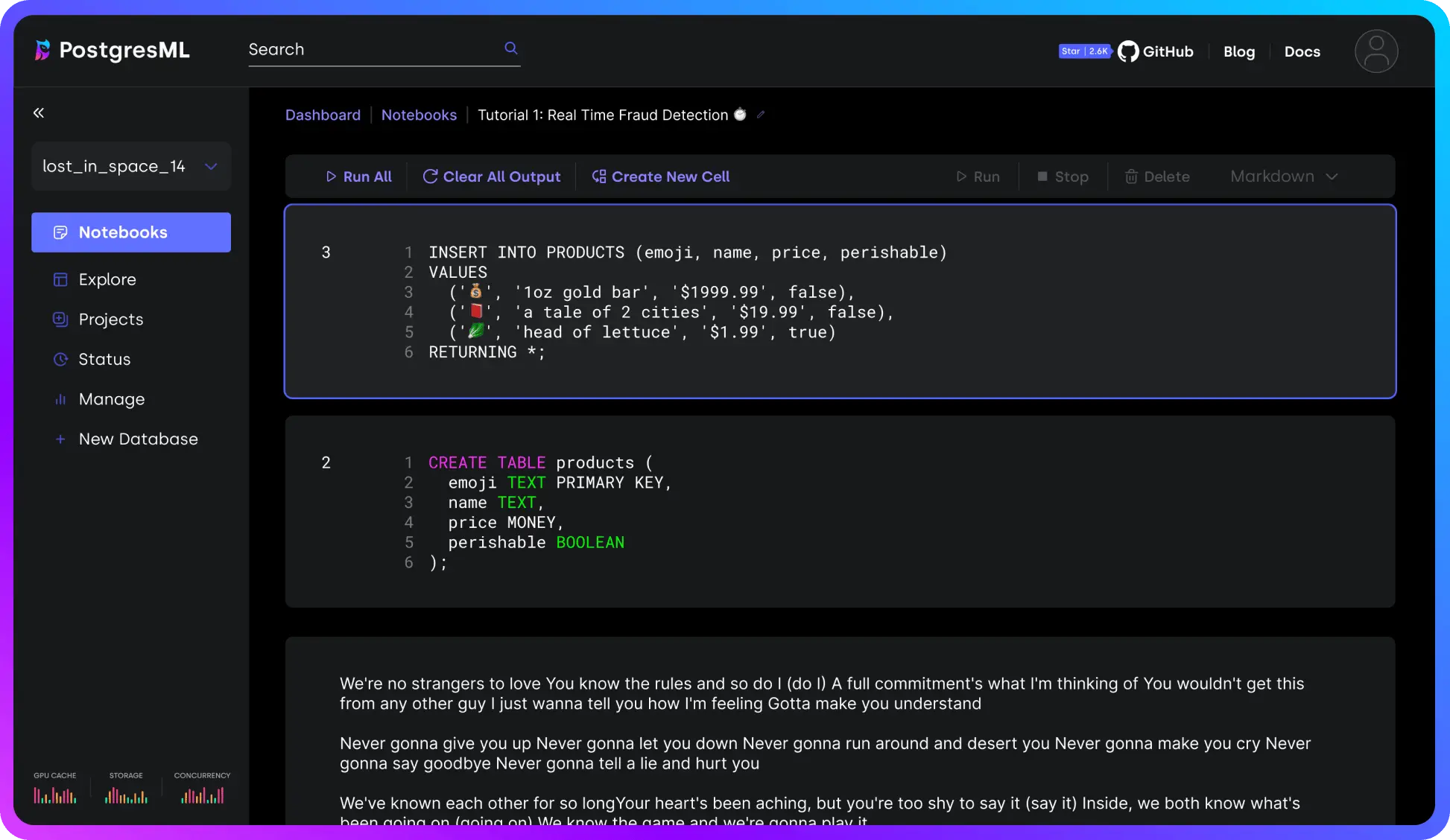Click the Storage usage chart
1450x840 pixels.
126,796
